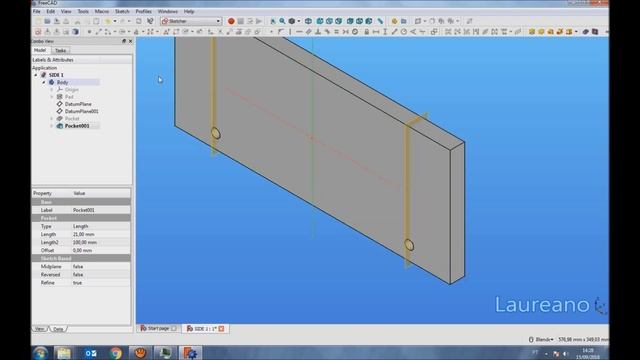This screenshot has width=640, height=360.
Task: Open the View menu
Action: pos(66,11)
